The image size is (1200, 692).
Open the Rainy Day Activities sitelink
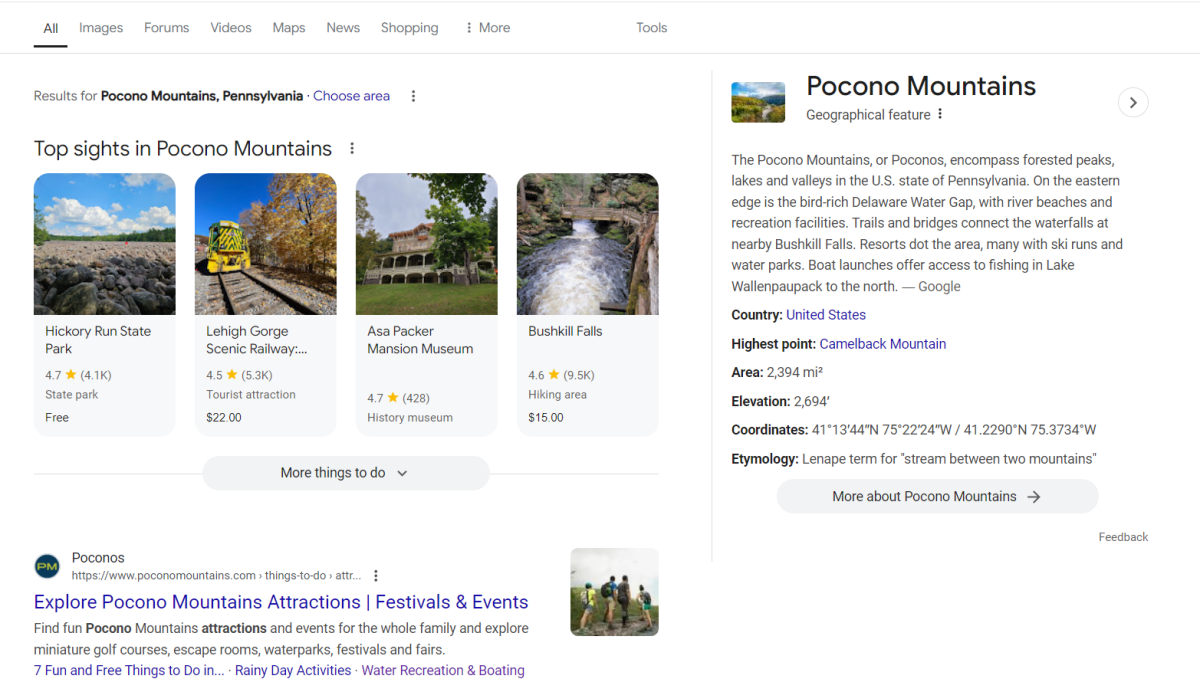(293, 671)
